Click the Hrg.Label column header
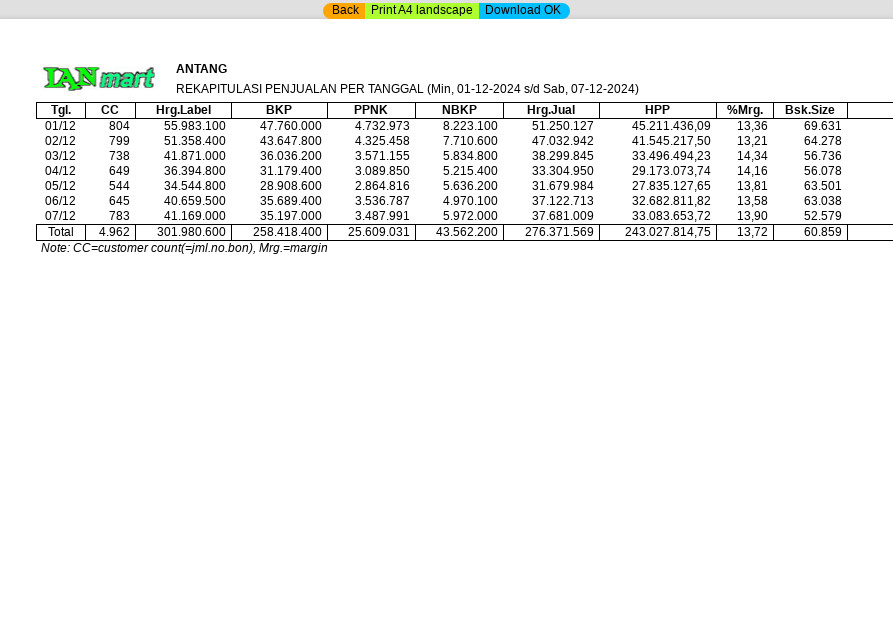Image resolution: width=893 pixels, height=634 pixels. pyautogui.click(x=183, y=110)
